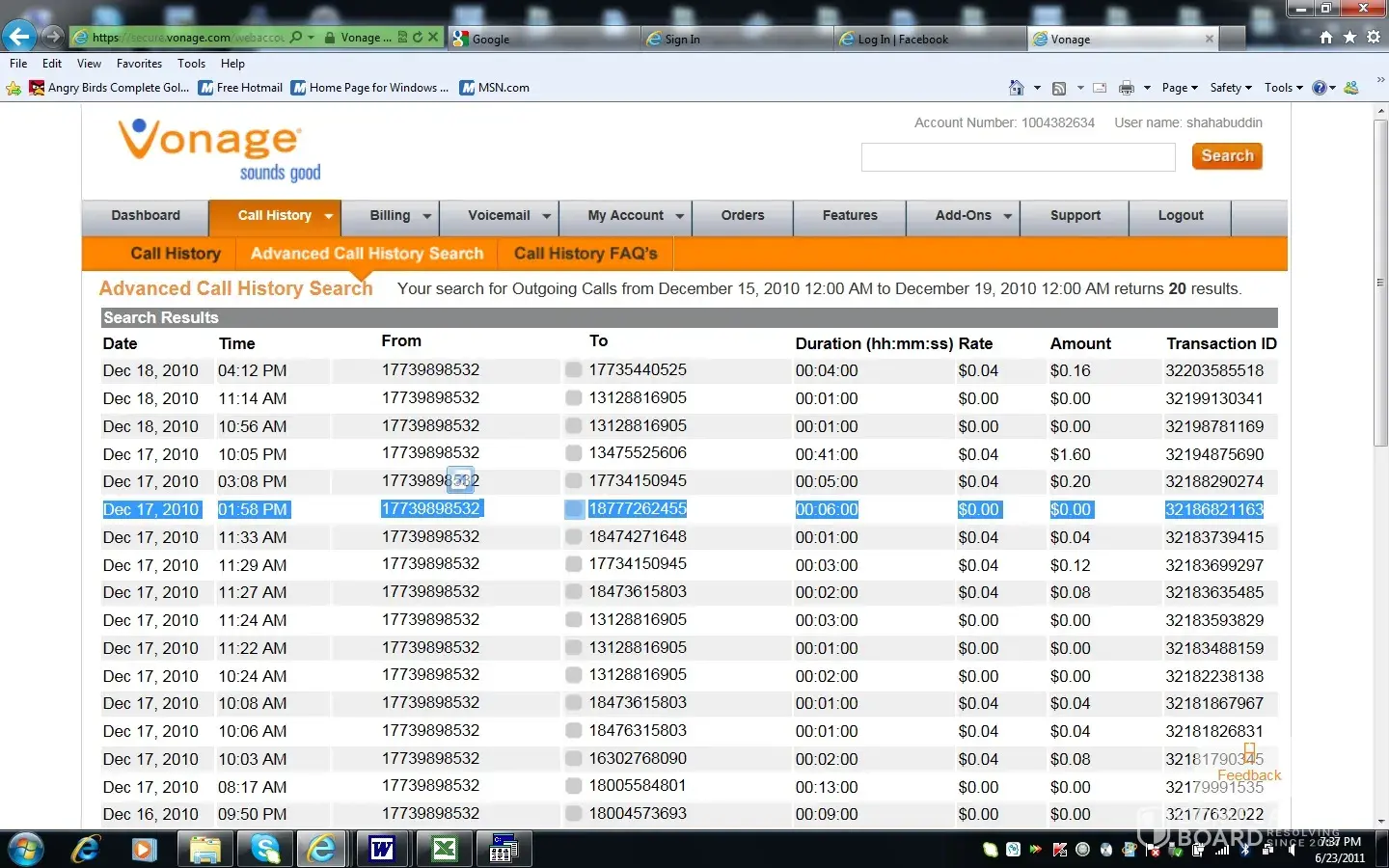Image resolution: width=1389 pixels, height=868 pixels.
Task: Tick the checkbox beside number 17735440525
Action: tap(574, 370)
